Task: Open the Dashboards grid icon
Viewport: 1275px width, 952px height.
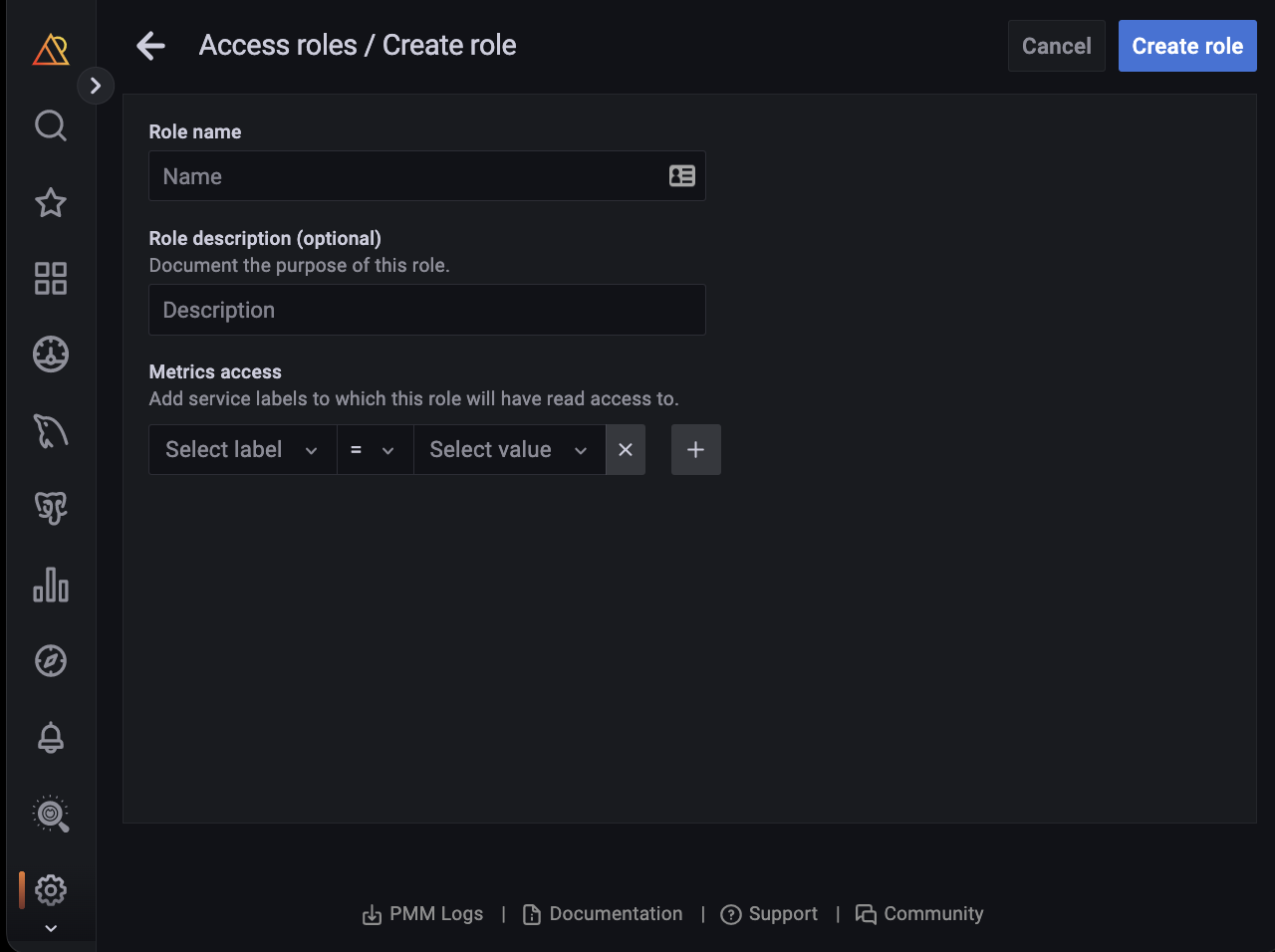Action: [51, 279]
